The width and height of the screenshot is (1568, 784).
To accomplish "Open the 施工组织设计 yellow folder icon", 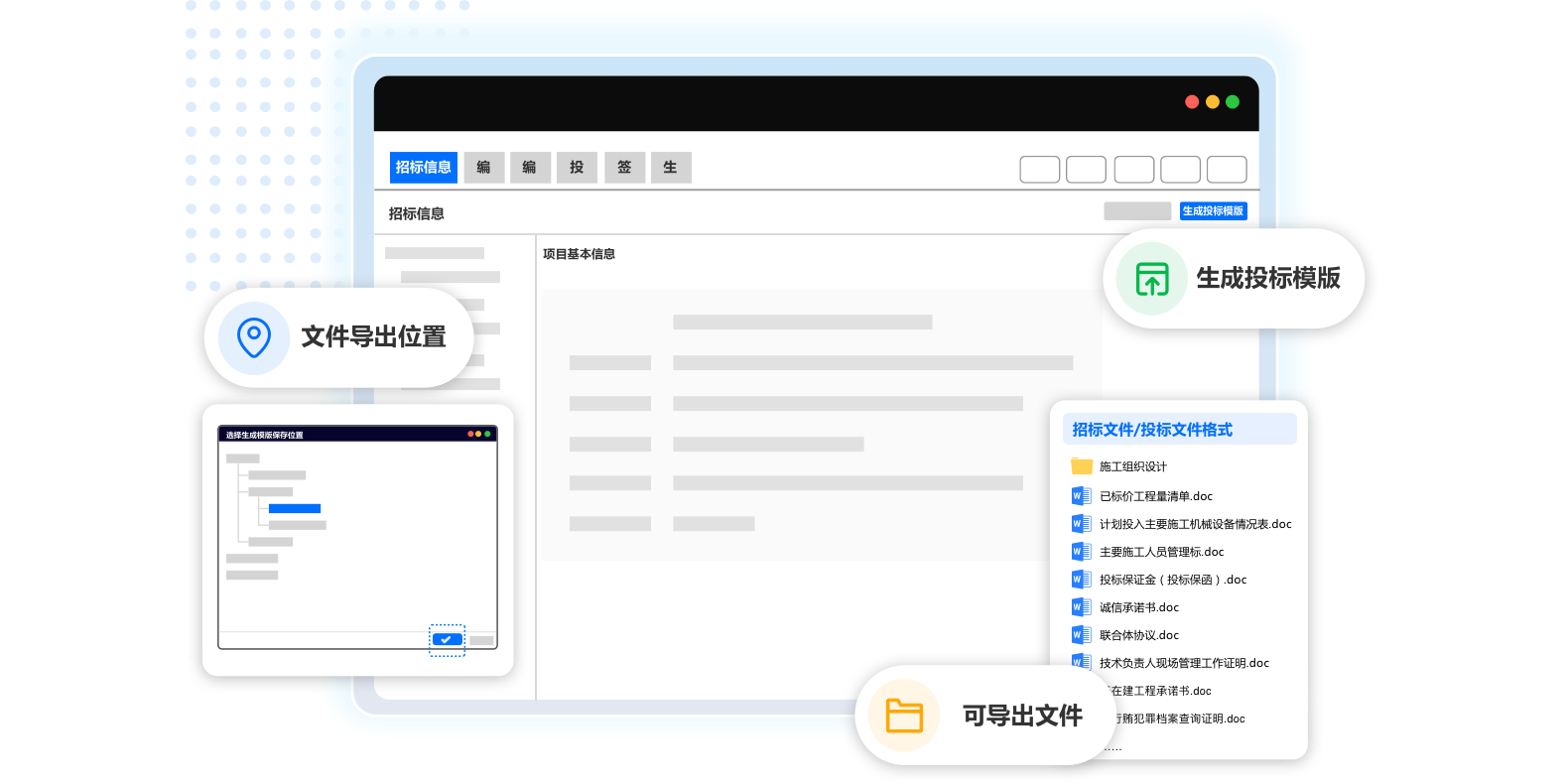I will [x=1081, y=466].
